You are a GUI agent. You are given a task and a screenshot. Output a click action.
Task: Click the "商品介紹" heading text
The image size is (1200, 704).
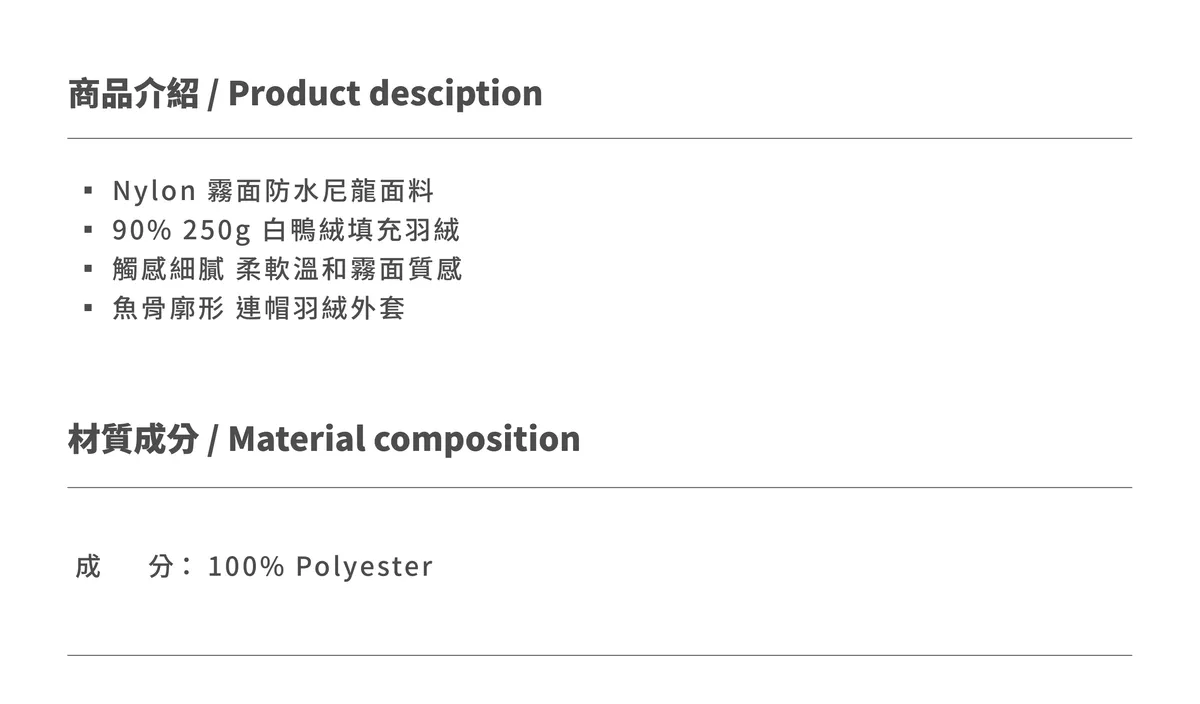pyautogui.click(x=133, y=94)
